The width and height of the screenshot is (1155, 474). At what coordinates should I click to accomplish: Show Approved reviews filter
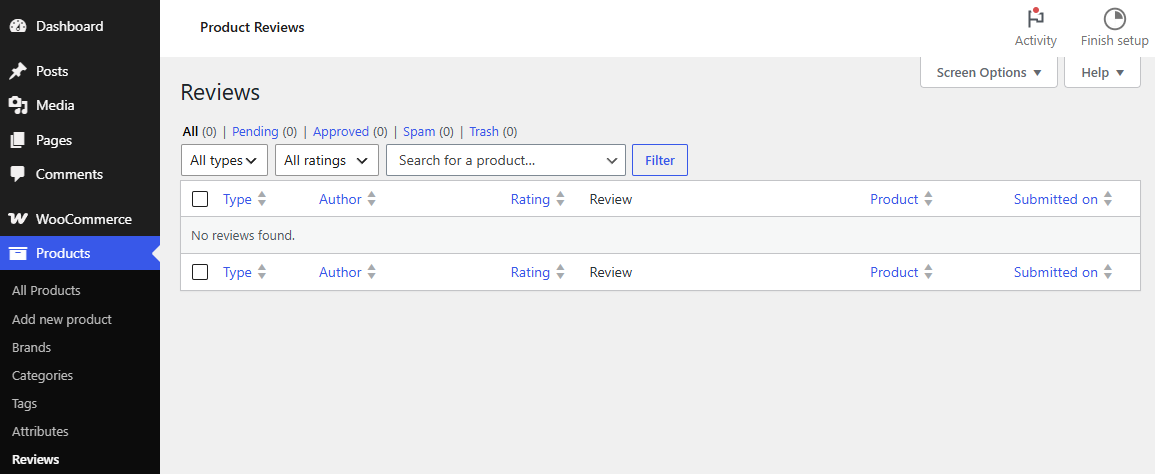coord(341,131)
